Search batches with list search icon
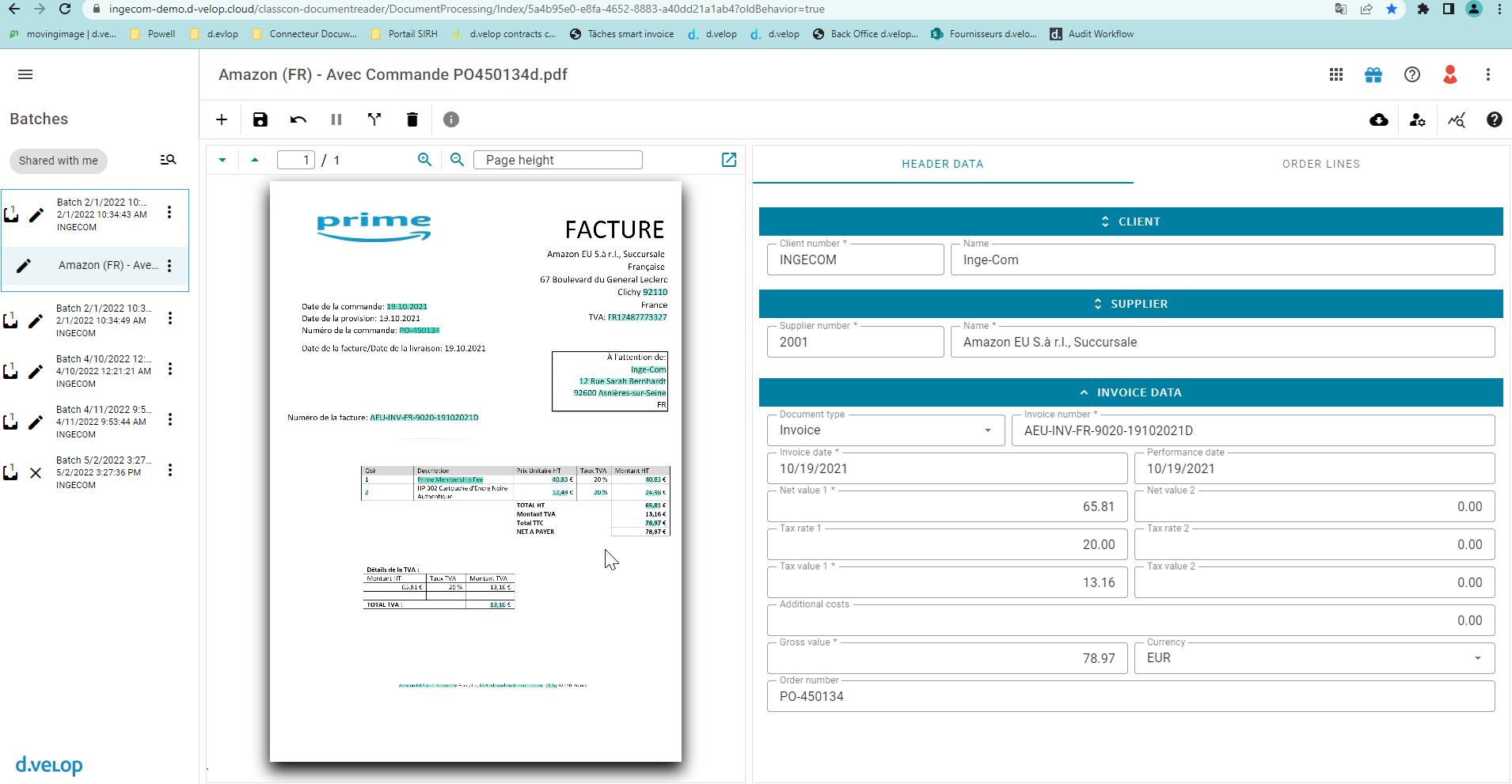This screenshot has width=1512, height=784. pyautogui.click(x=168, y=160)
